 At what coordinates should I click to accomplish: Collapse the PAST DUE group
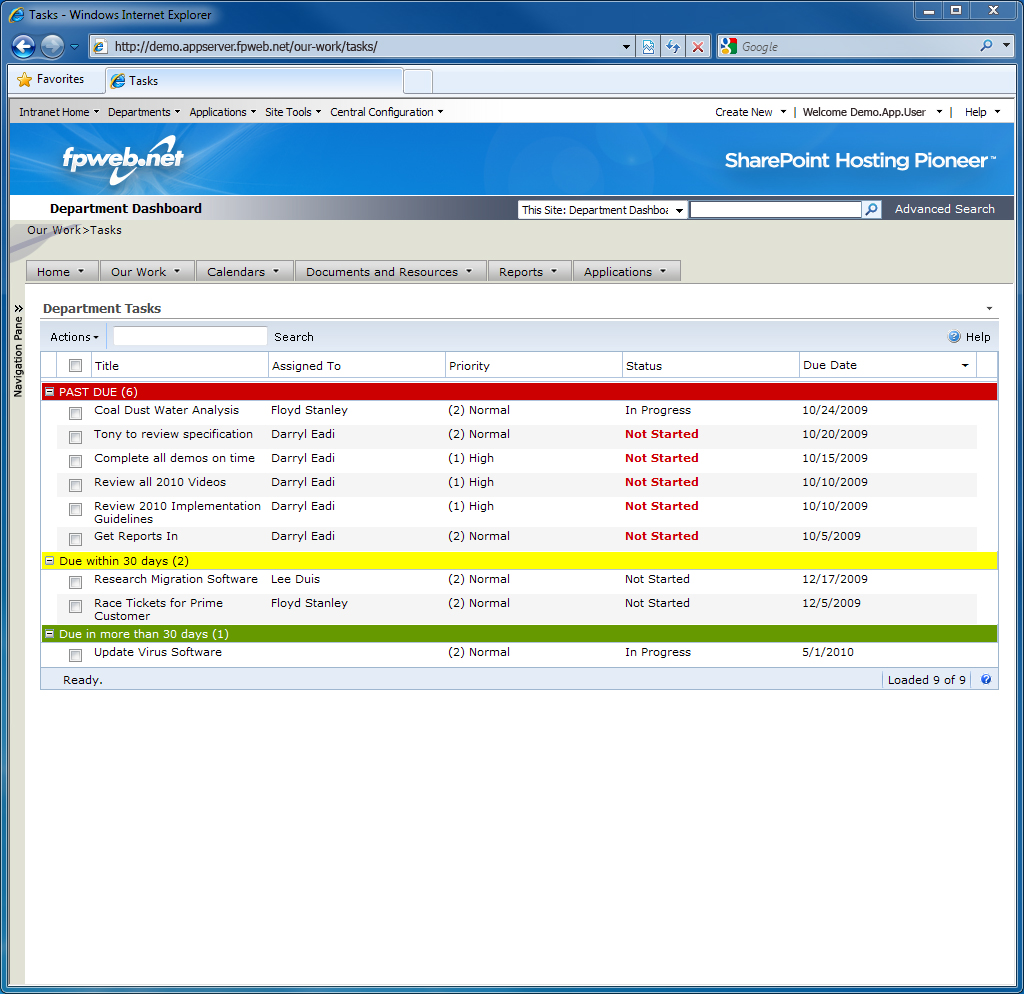pyautogui.click(x=50, y=393)
